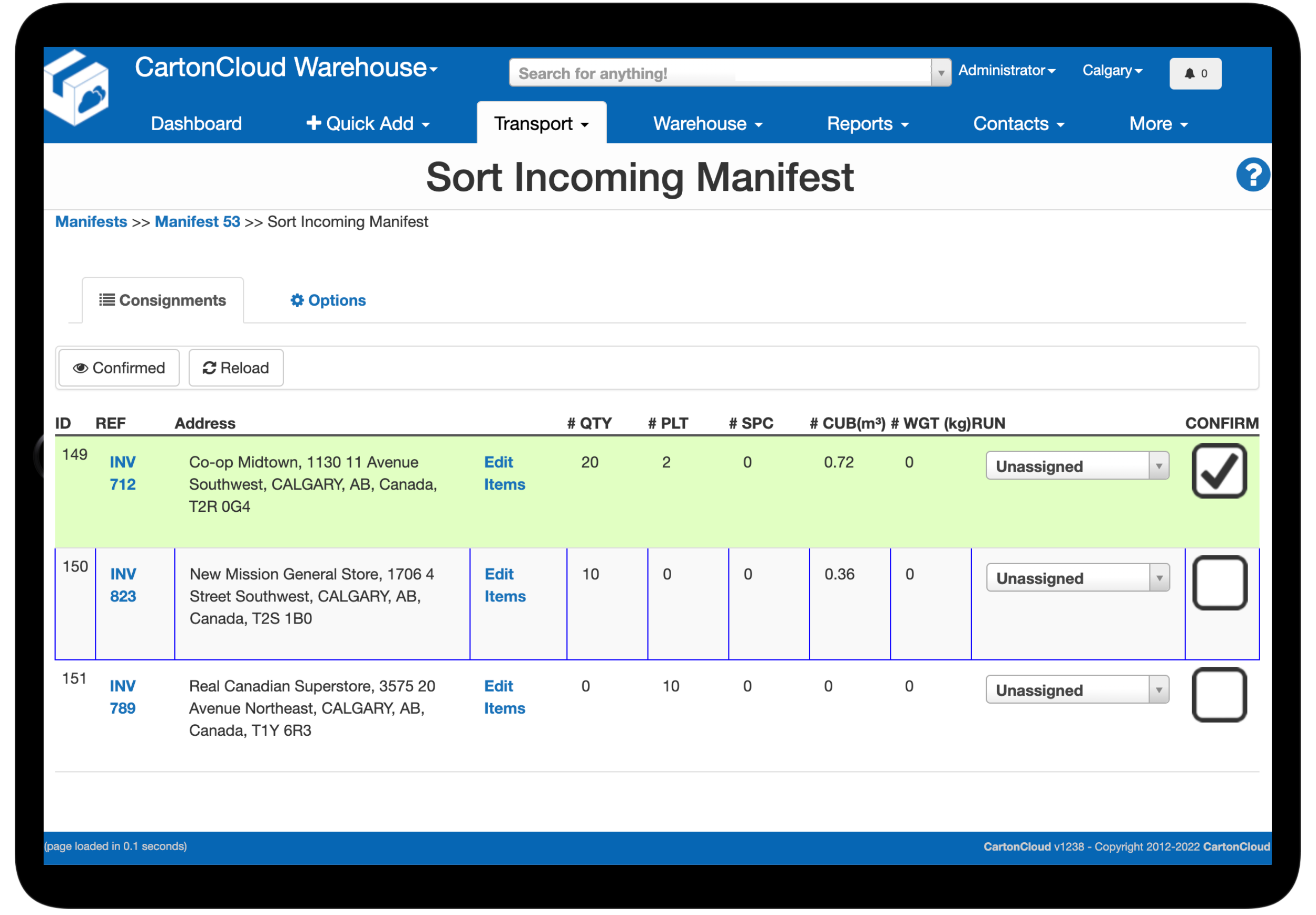Open the Dashboard menu item
Viewport: 1316px width, 915px height.
[x=196, y=123]
